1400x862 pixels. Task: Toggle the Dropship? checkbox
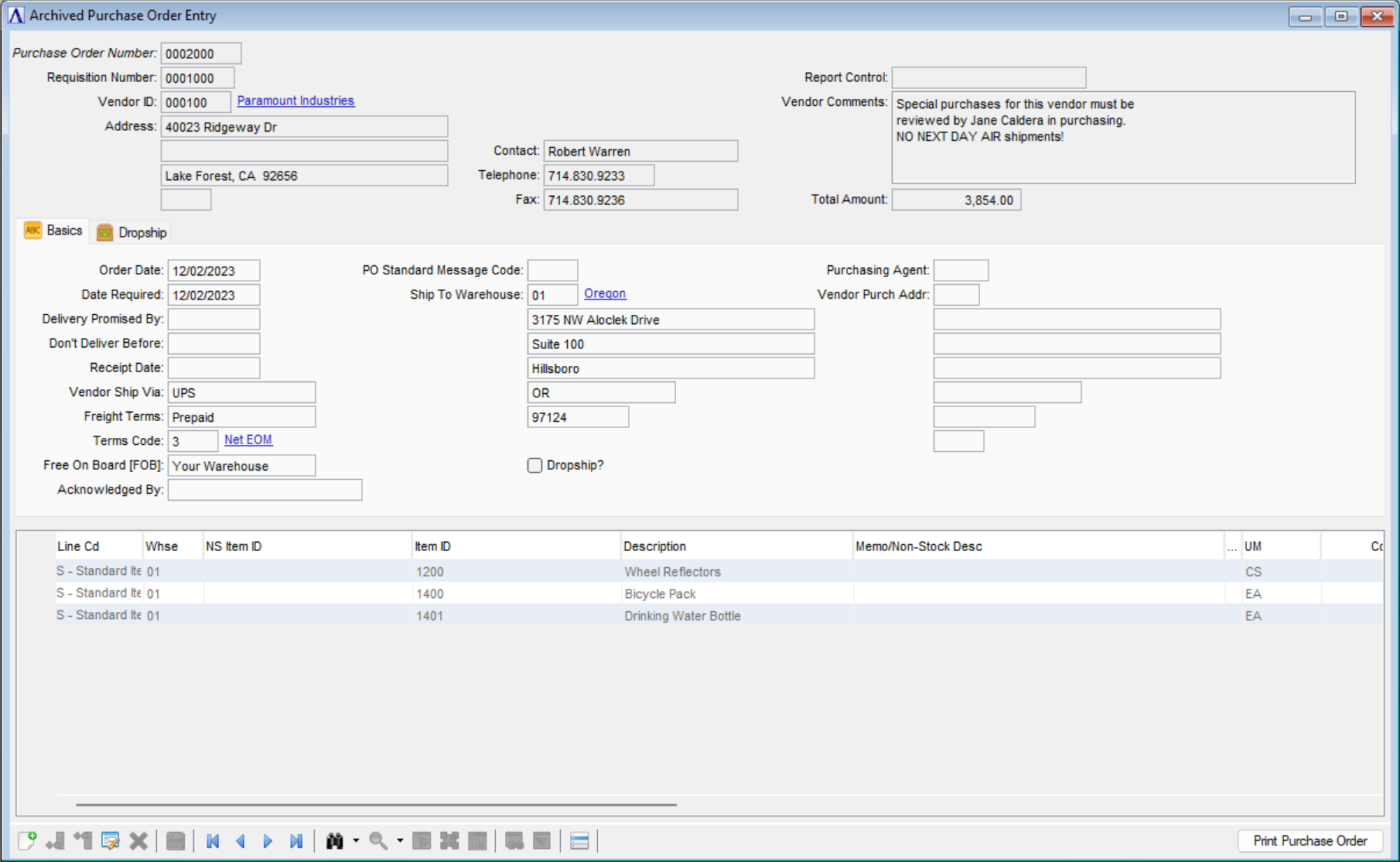535,465
